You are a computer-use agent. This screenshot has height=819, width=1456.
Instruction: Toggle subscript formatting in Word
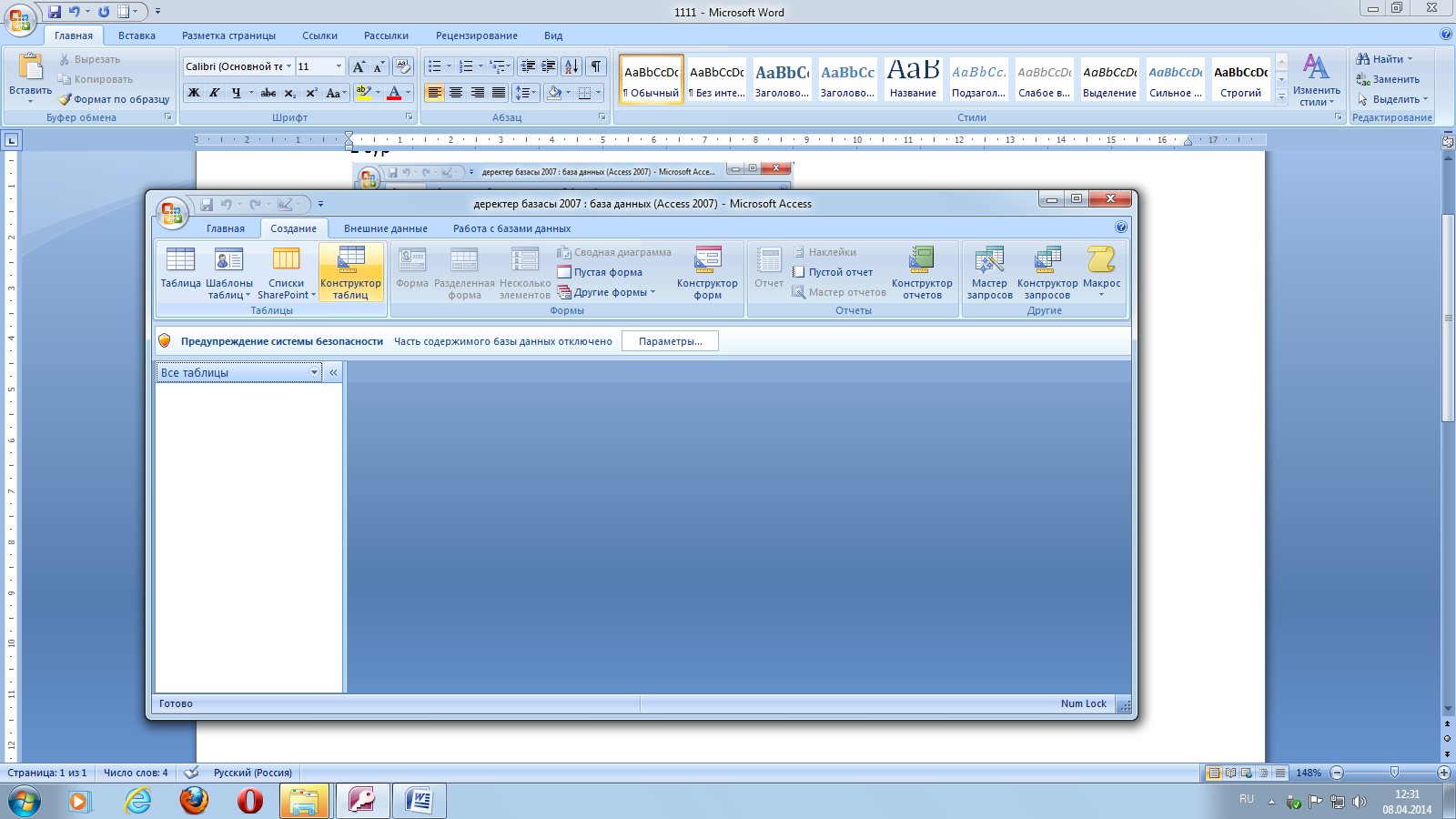(x=289, y=93)
